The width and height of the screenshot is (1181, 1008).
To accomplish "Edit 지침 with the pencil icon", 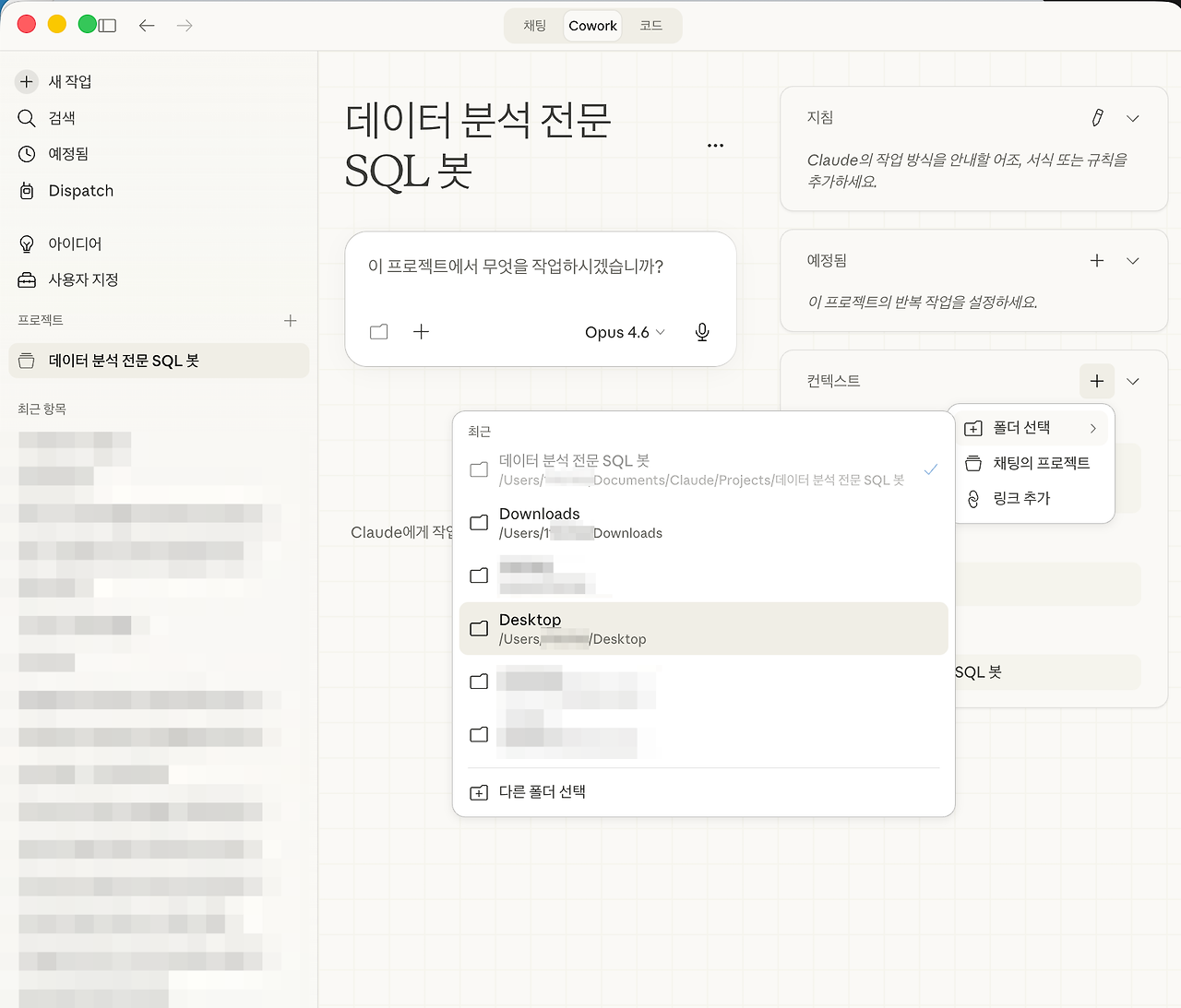I will pos(1097,118).
